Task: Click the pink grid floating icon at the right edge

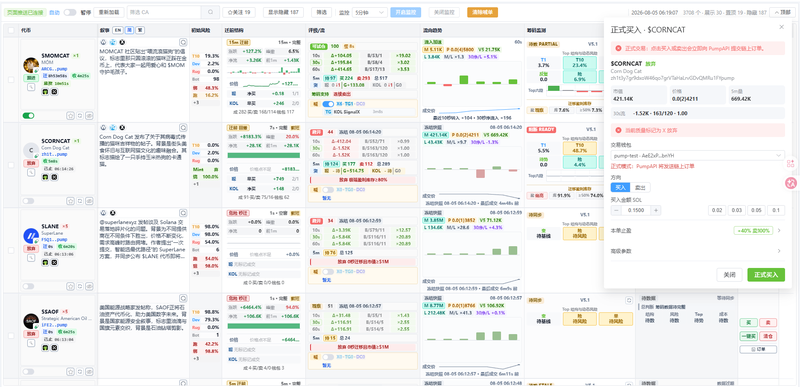Action: tap(790, 164)
